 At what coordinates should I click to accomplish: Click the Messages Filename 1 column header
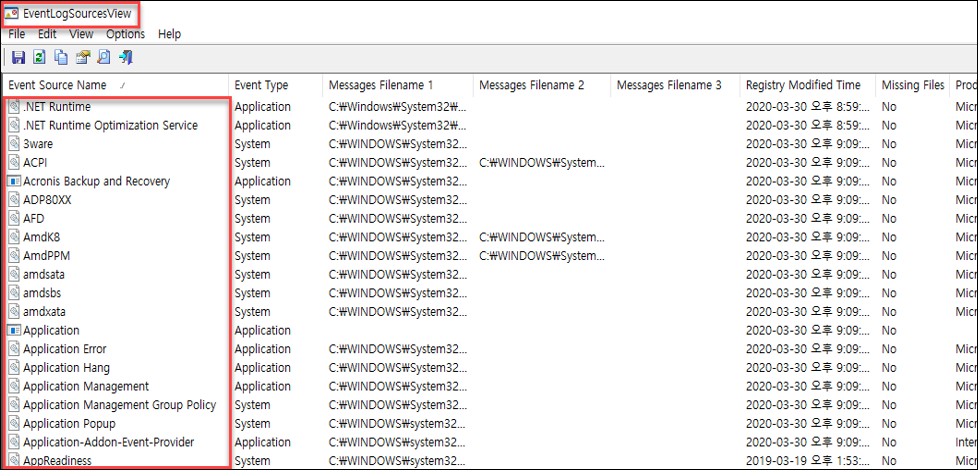[x=398, y=85]
